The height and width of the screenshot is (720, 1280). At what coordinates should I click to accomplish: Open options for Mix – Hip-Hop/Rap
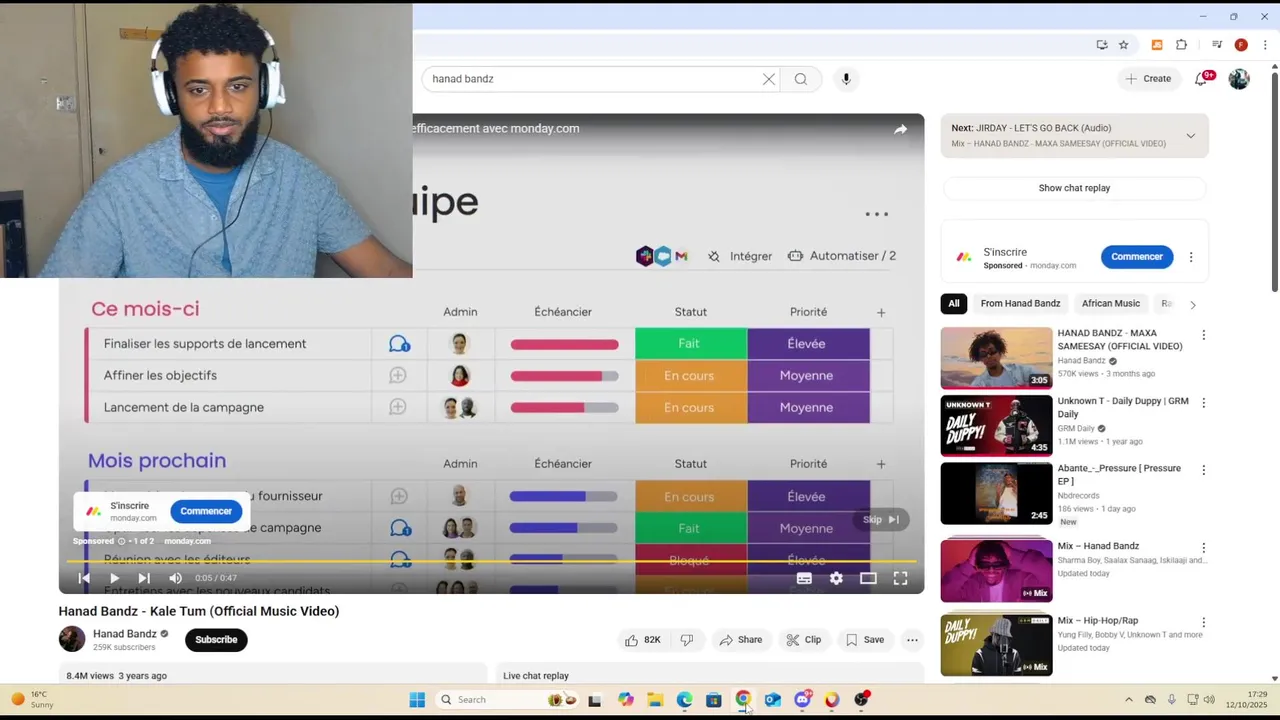[x=1203, y=622]
